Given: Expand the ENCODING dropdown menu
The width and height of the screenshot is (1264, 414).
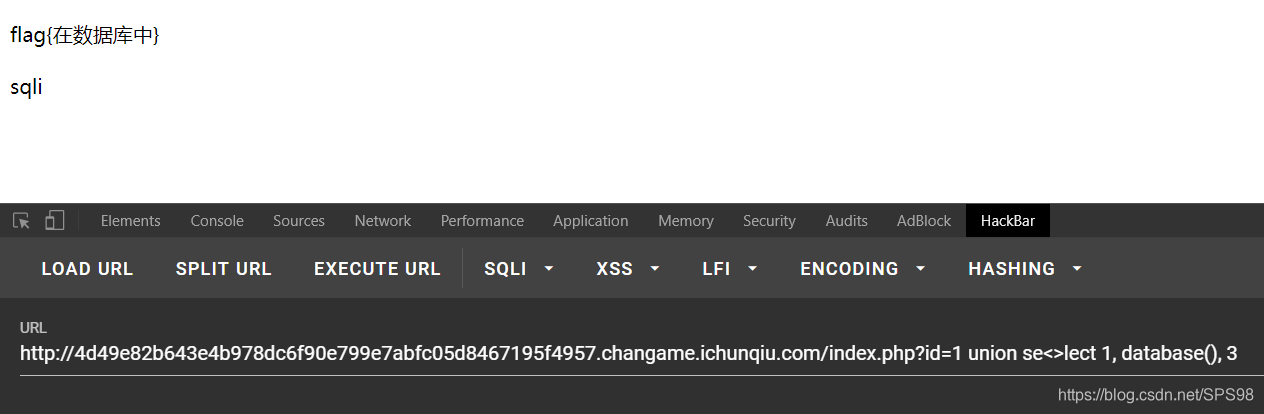Looking at the screenshot, I should point(863,268).
